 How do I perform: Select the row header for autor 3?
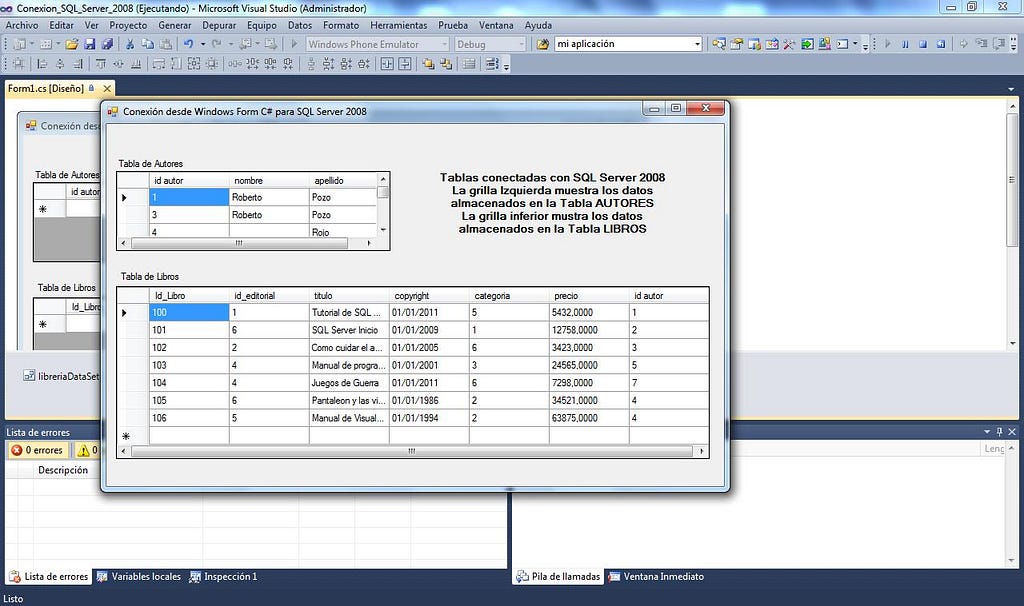click(133, 214)
